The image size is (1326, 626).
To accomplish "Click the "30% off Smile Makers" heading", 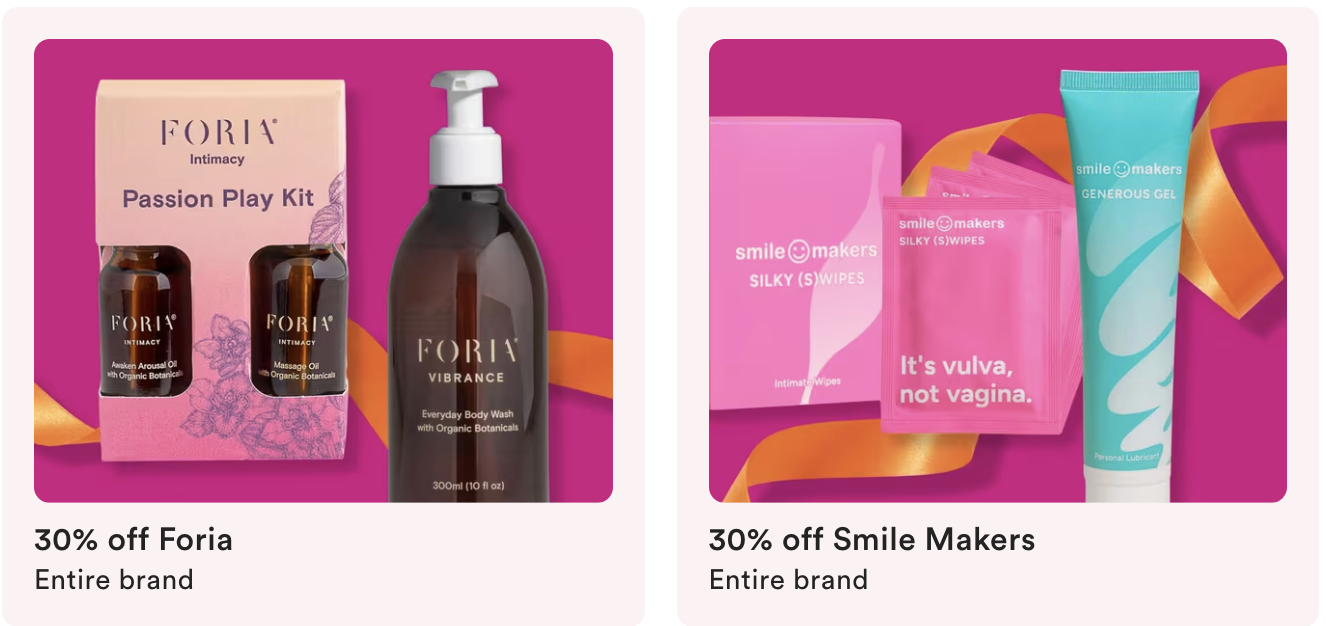I will pos(872,540).
